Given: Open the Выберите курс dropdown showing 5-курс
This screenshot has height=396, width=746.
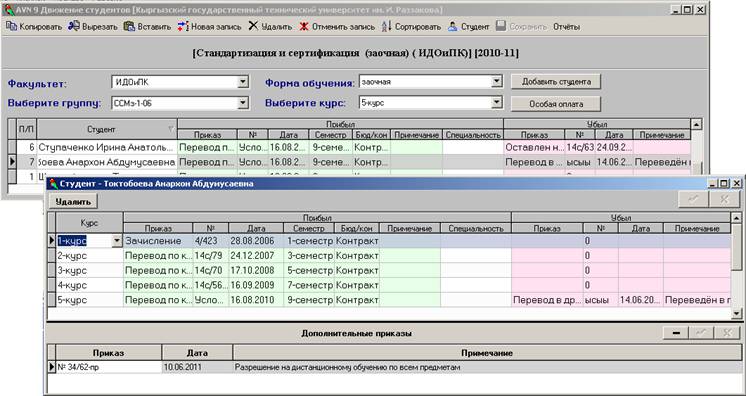Looking at the screenshot, I should click(x=497, y=102).
